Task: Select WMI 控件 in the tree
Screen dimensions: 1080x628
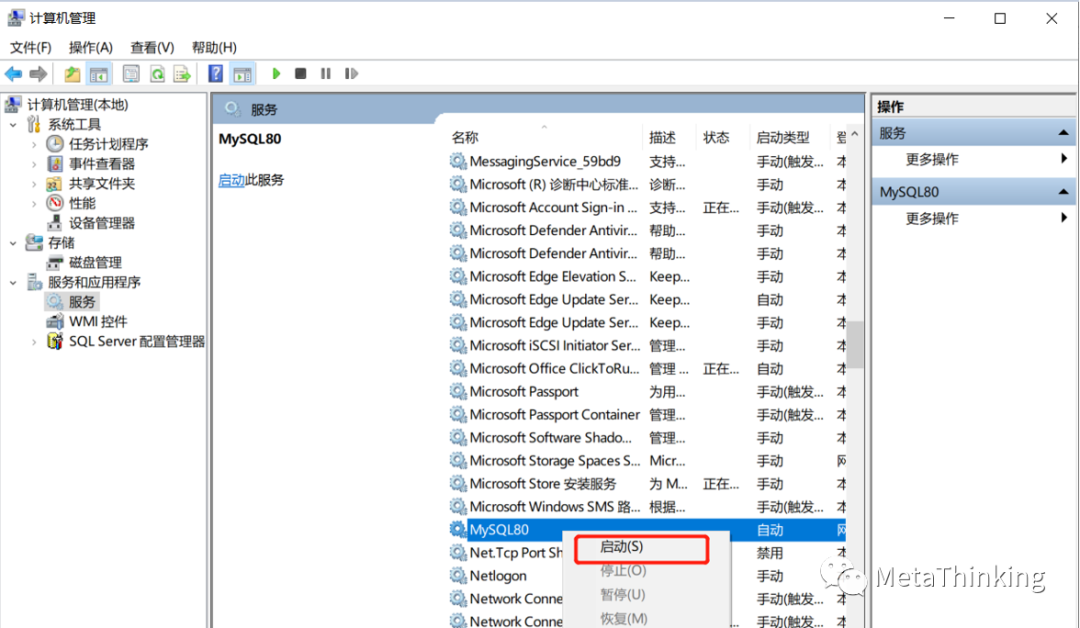Action: (x=98, y=322)
